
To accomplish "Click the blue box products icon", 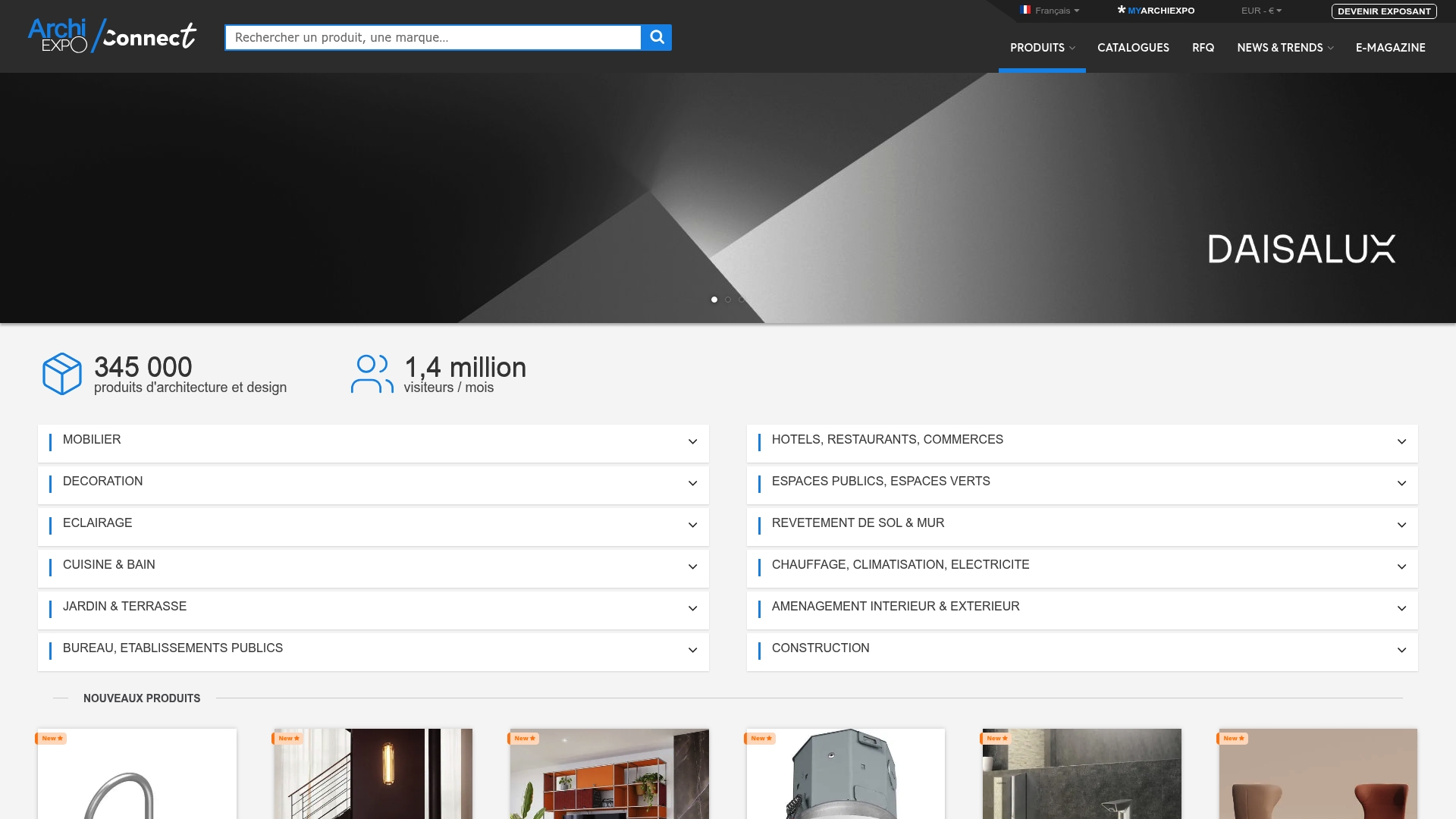I will tap(61, 373).
